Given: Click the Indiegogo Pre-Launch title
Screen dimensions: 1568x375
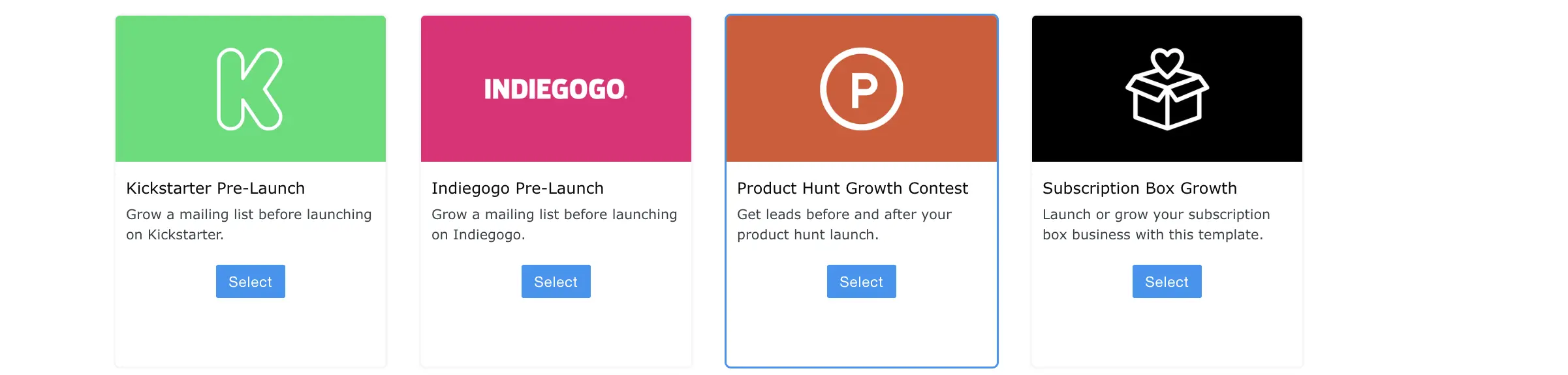Looking at the screenshot, I should click(x=518, y=188).
